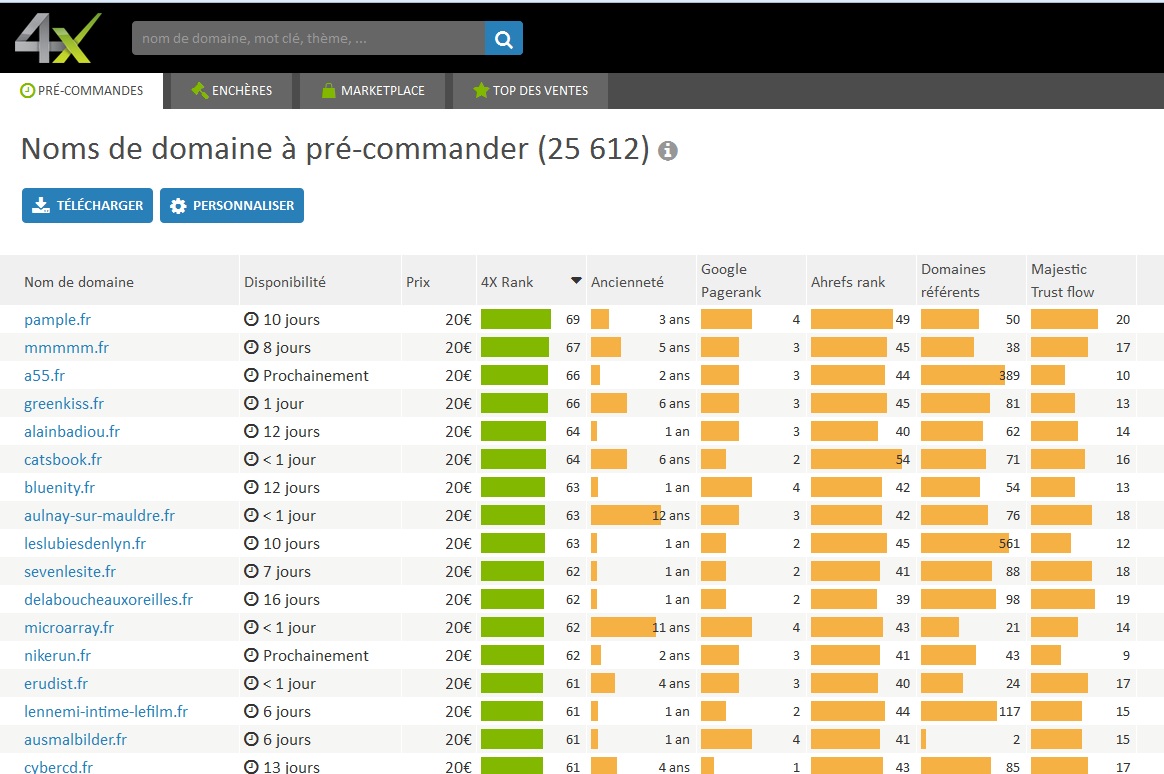The image size is (1164, 774).
Task: Click the 561 referring domains value
Action: [x=1010, y=543]
